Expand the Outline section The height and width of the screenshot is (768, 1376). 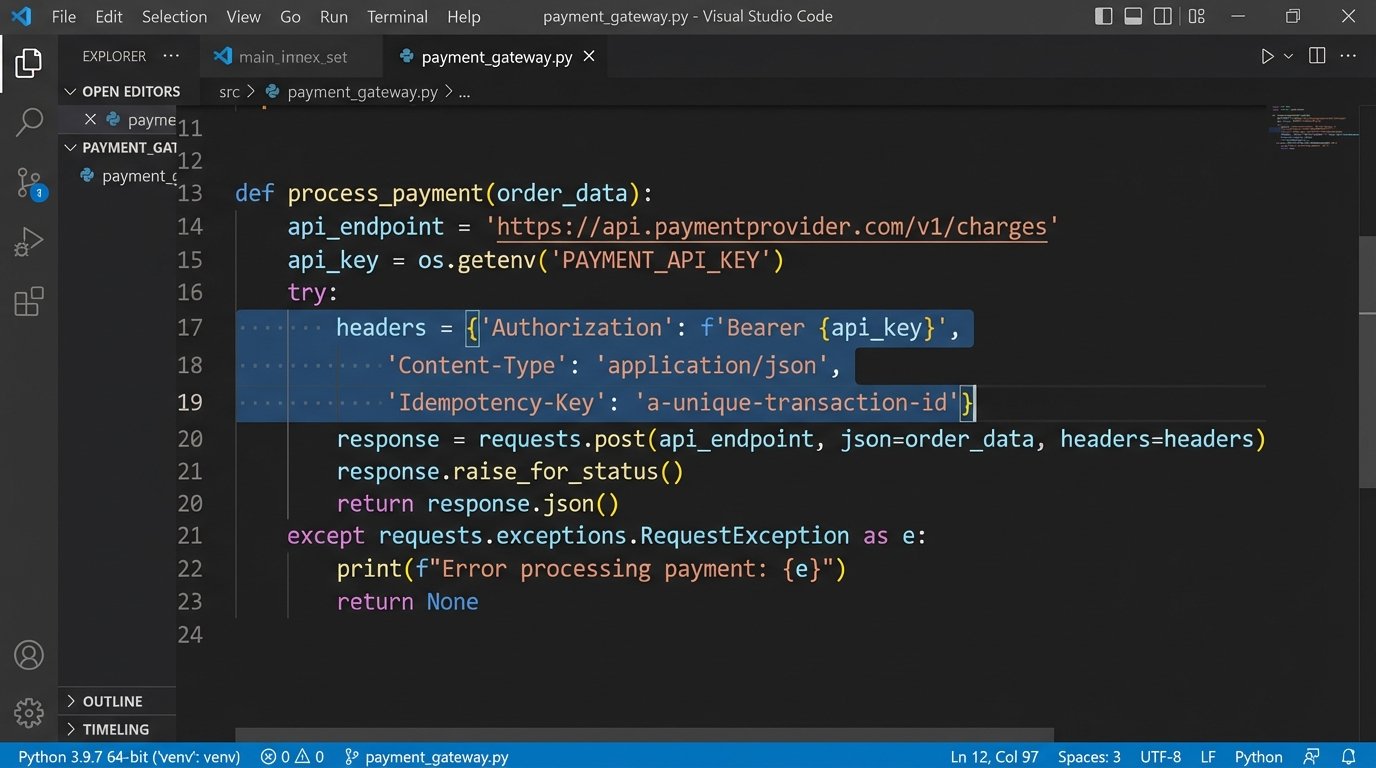point(70,701)
